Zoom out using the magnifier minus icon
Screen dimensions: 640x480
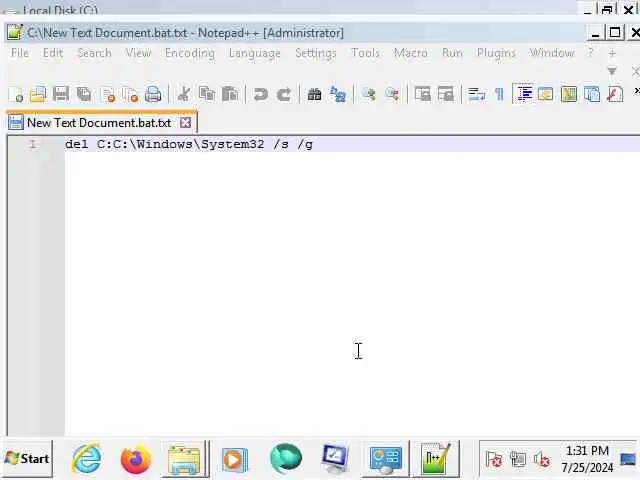click(392, 94)
